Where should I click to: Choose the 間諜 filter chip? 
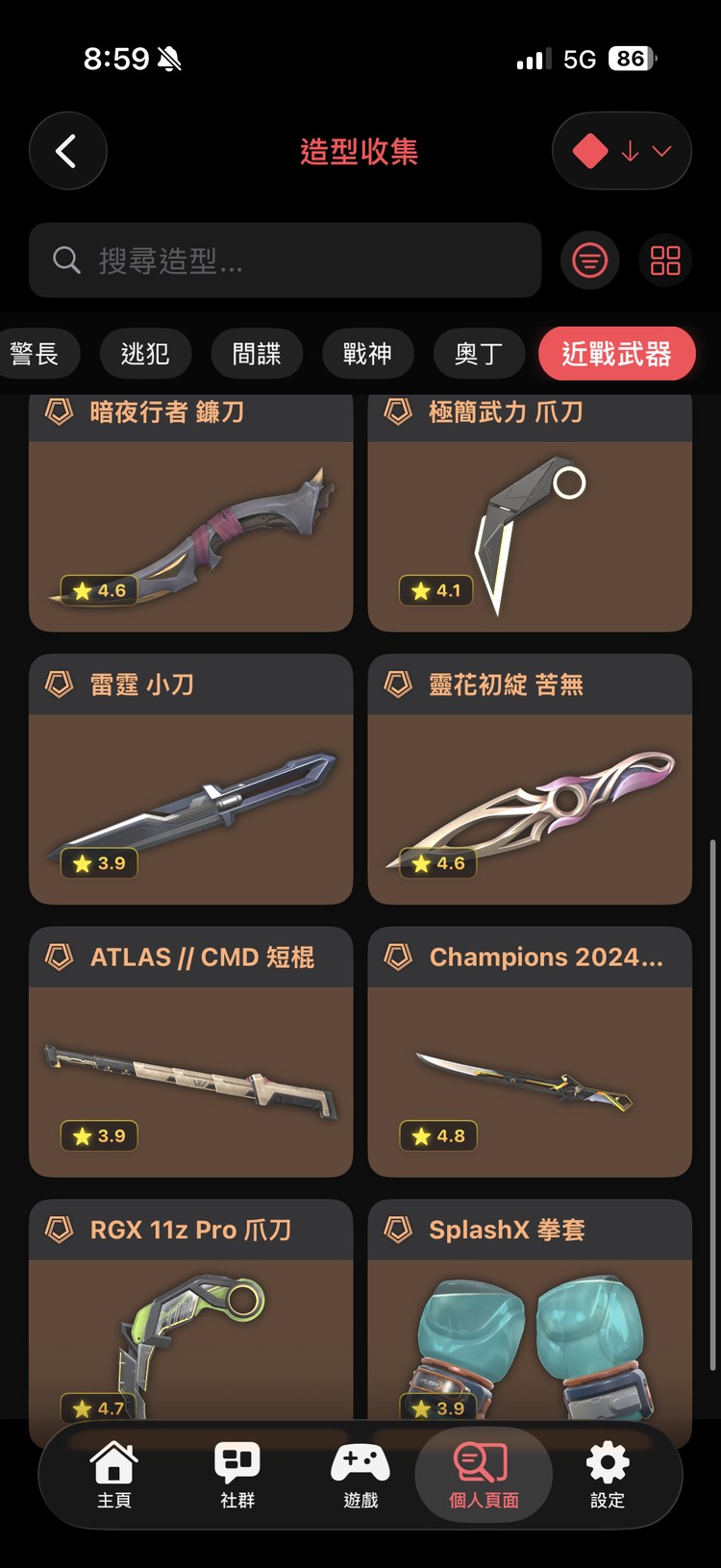point(257,354)
